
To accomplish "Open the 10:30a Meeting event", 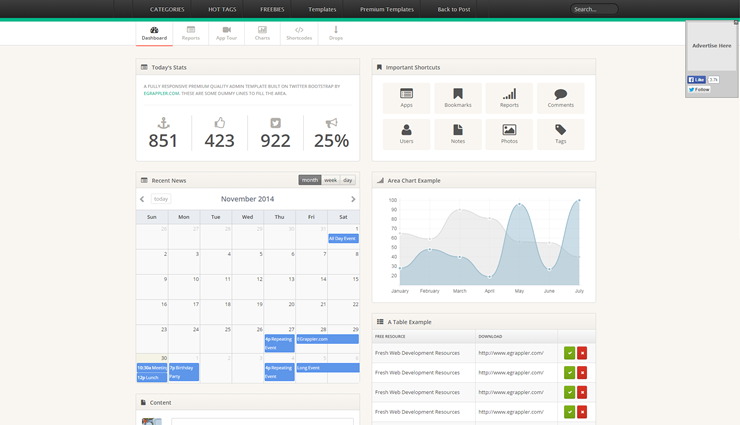I will (x=151, y=368).
